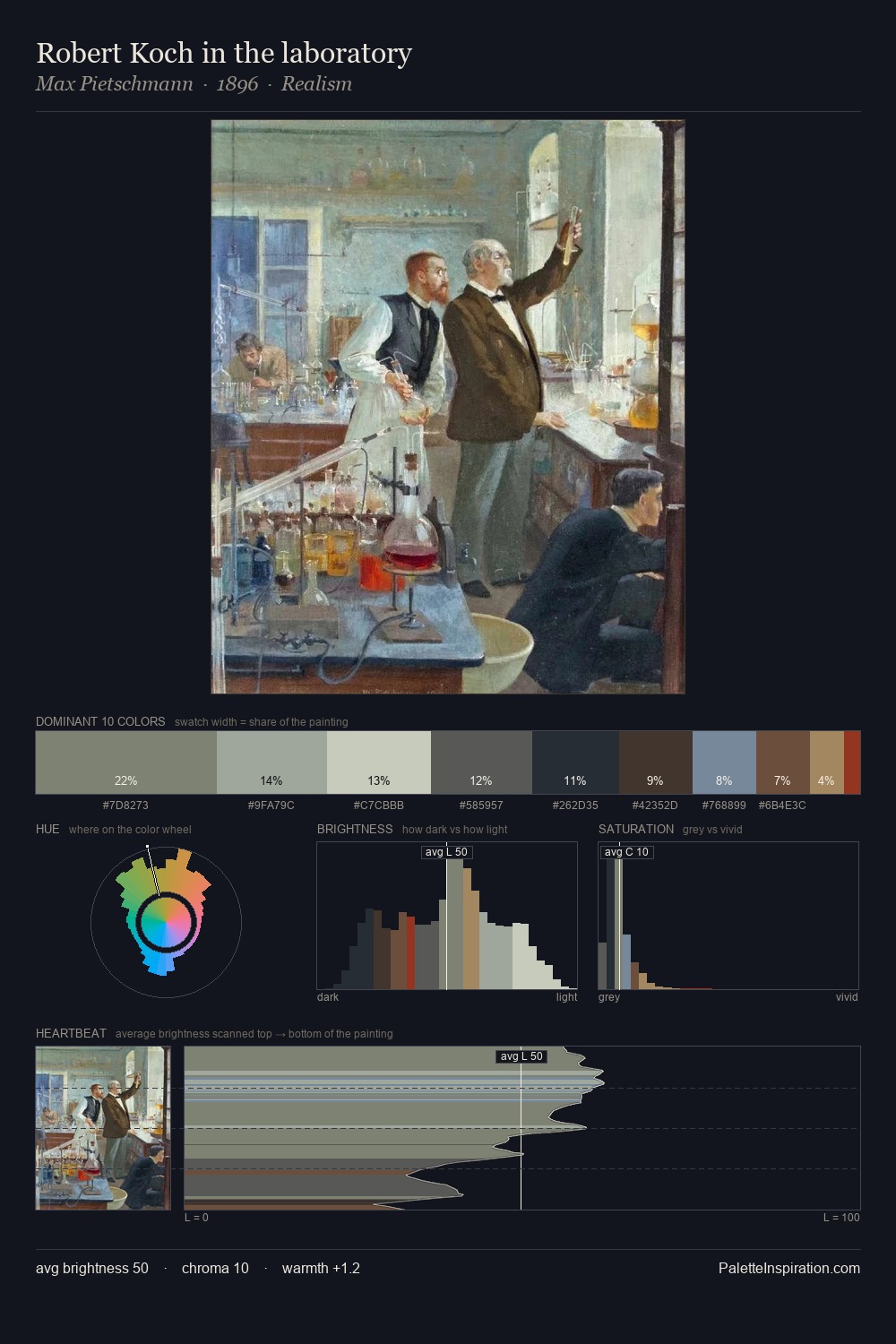
Task: Click the 'HEARTBEAT' section heading
Action: pyautogui.click(x=71, y=1033)
